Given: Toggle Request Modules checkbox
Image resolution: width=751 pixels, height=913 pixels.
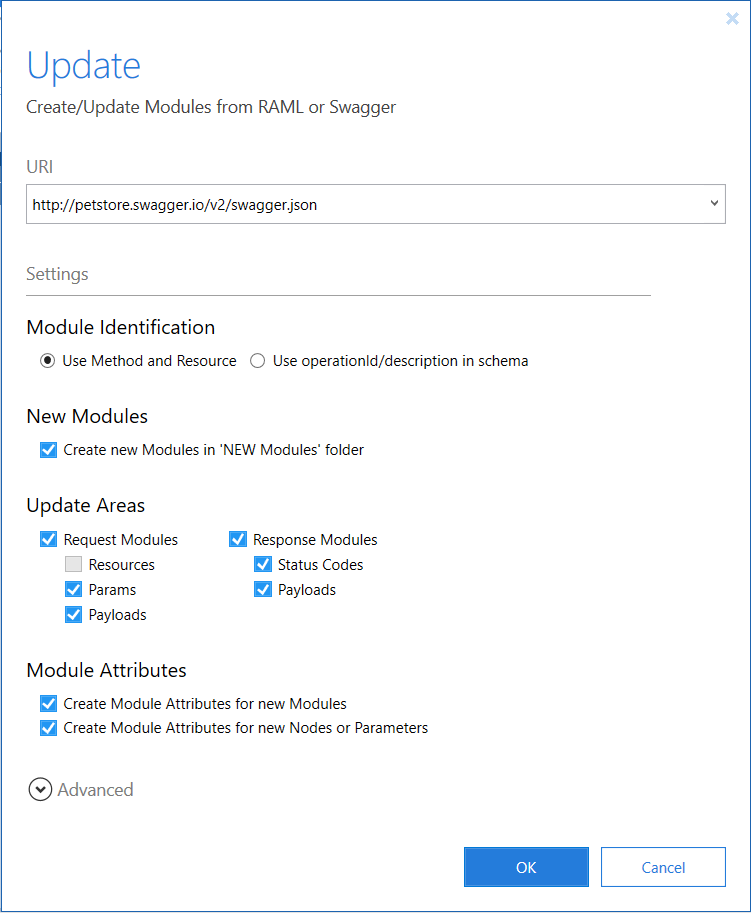Looking at the screenshot, I should (x=49, y=540).
